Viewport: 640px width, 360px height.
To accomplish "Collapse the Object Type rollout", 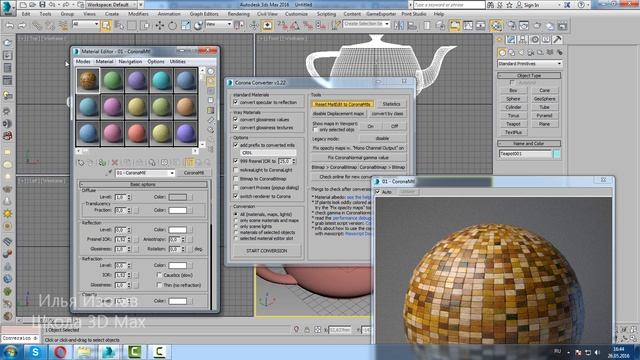I will [529, 76].
